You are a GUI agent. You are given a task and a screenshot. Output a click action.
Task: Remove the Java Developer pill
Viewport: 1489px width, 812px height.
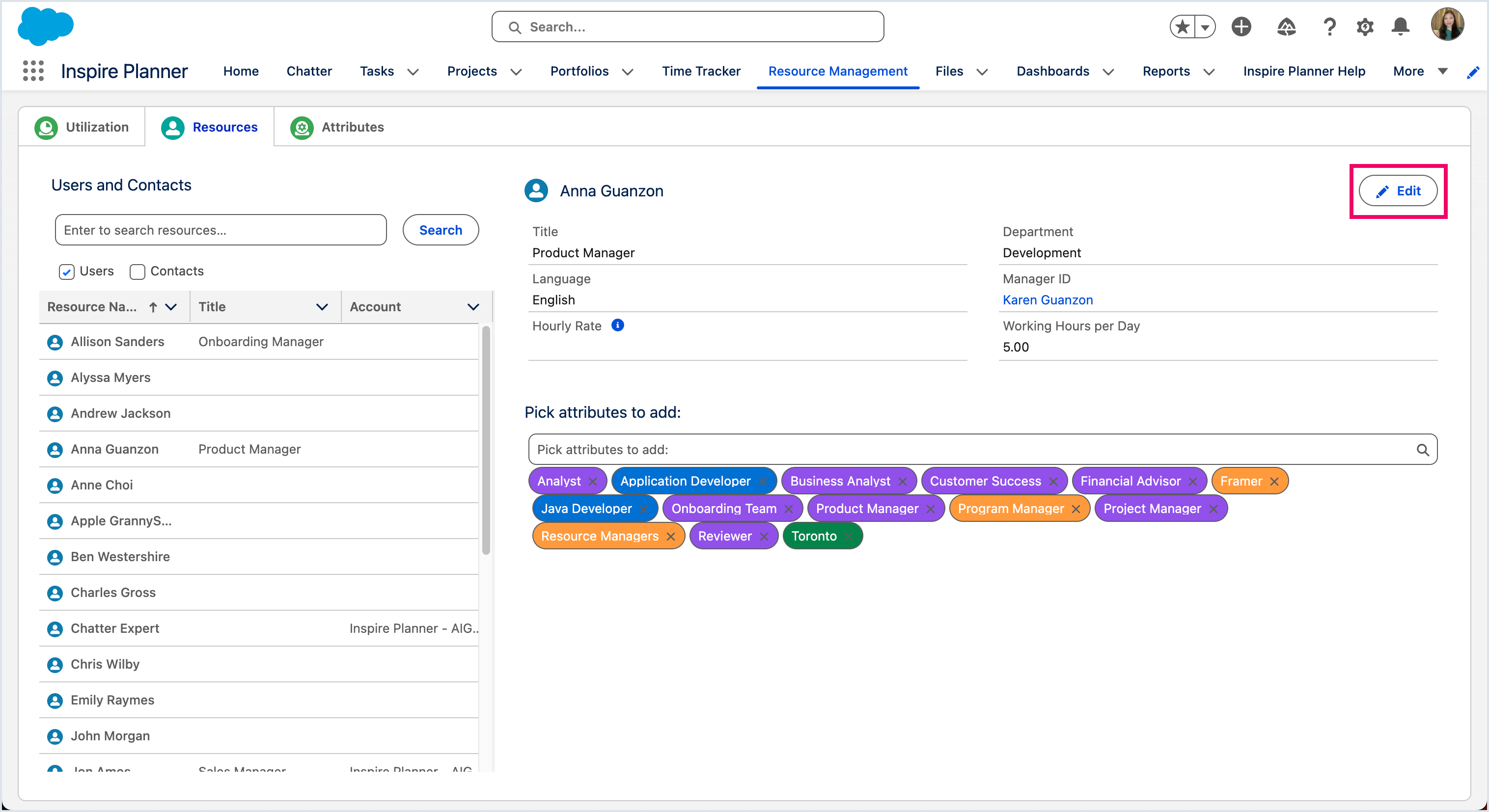point(643,509)
